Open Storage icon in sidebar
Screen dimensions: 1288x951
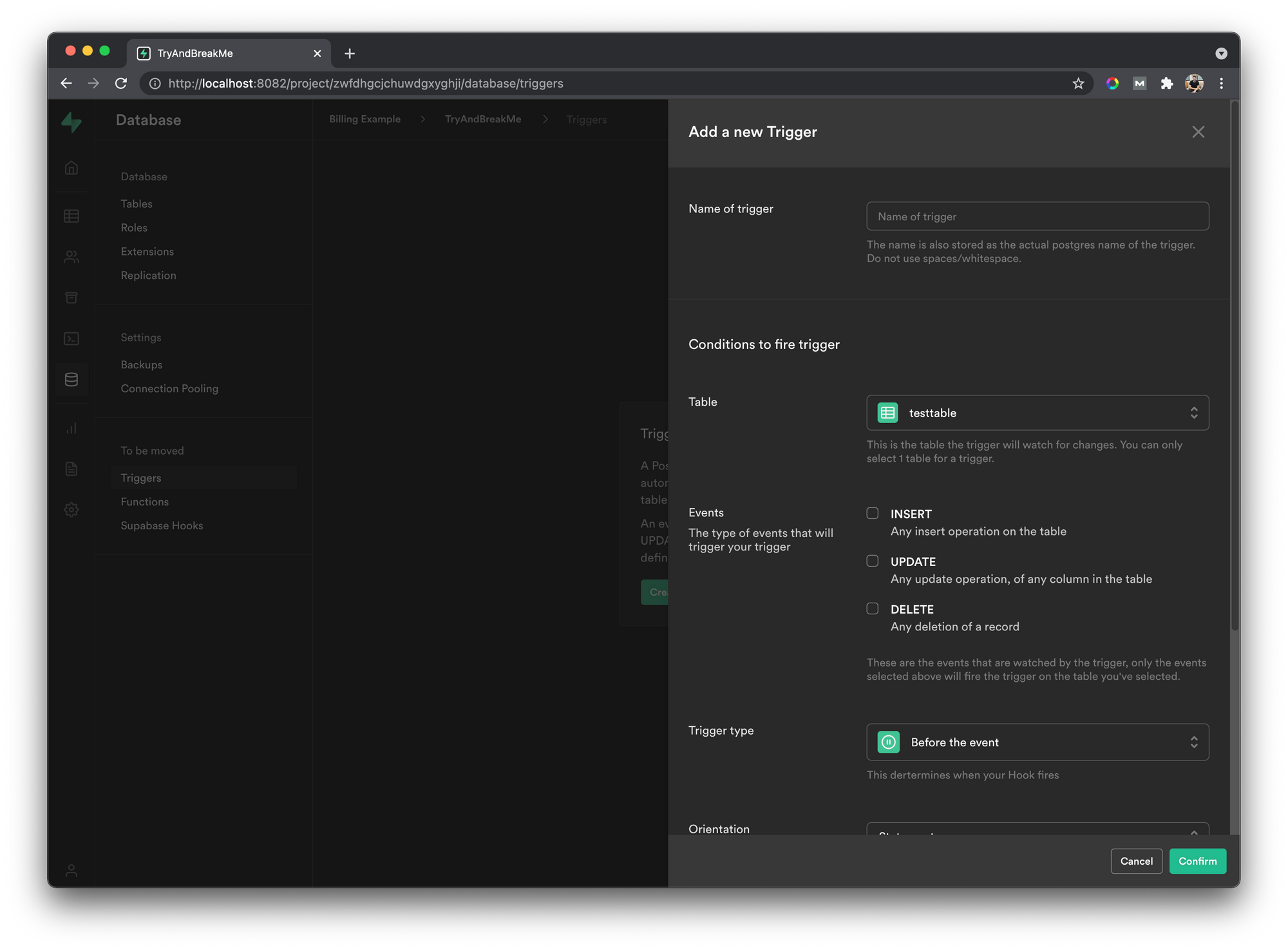pos(71,297)
